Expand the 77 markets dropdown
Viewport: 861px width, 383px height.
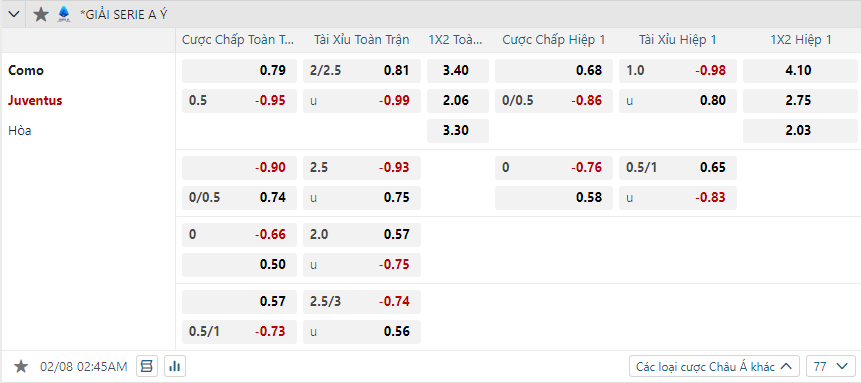(831, 366)
